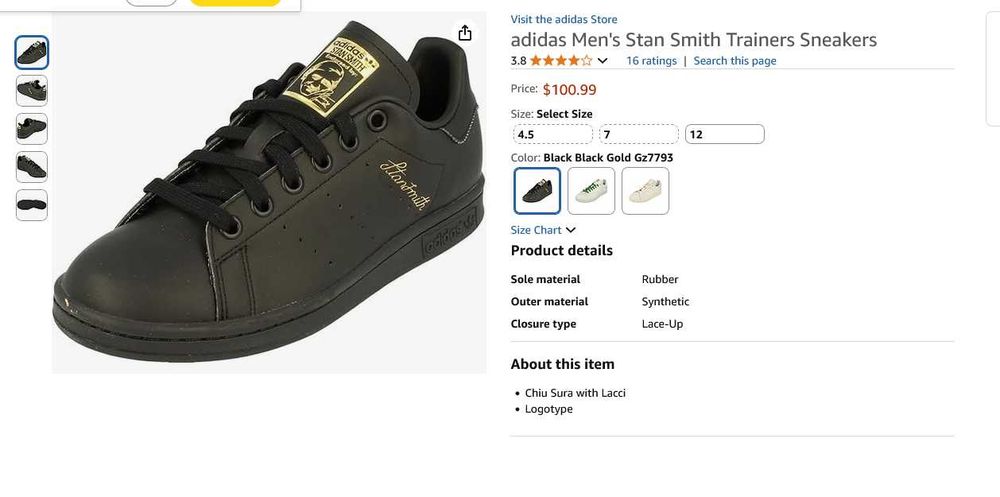Open the rating breakdown chevron
This screenshot has height=497, width=1000.
click(602, 61)
